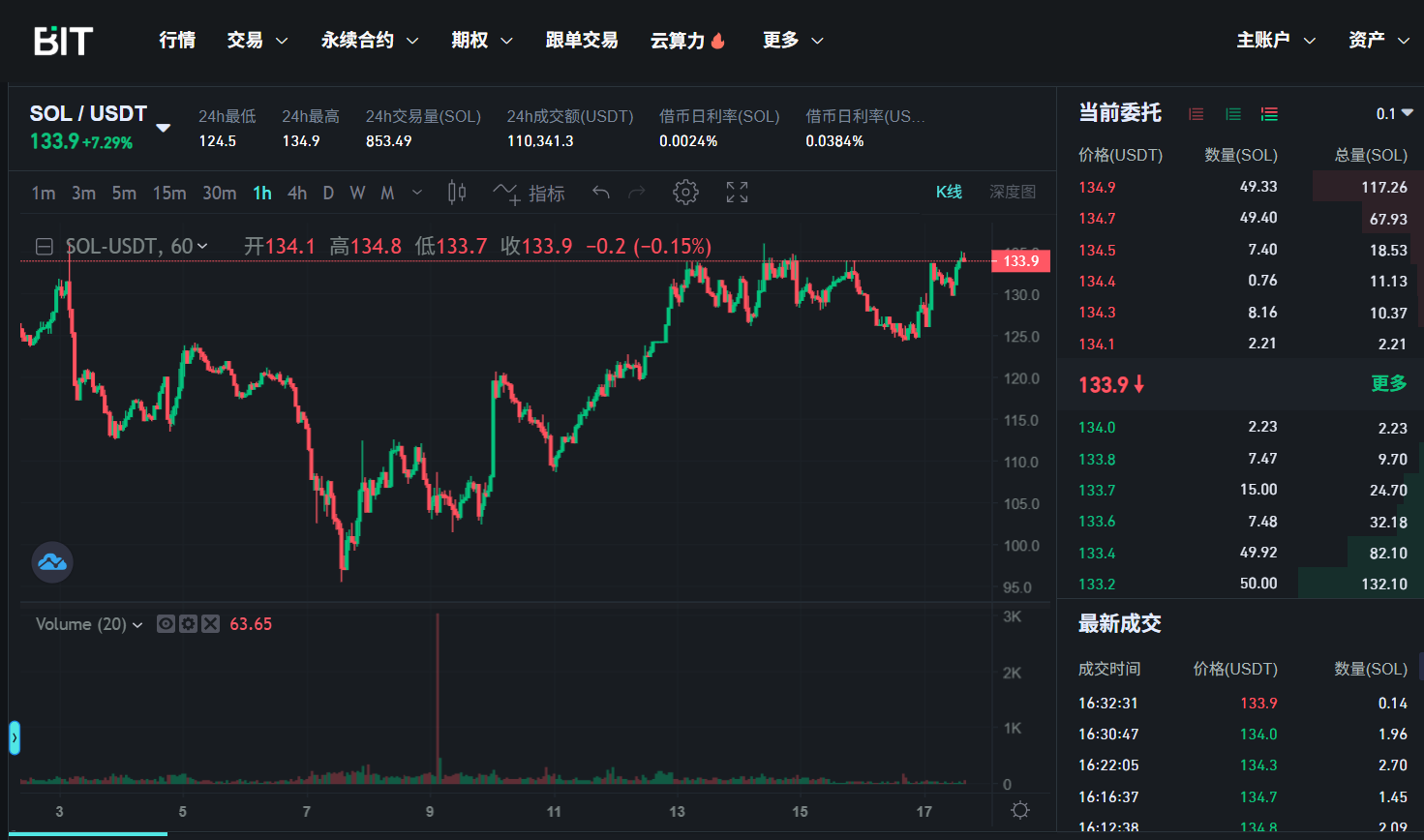The height and width of the screenshot is (840, 1424).
Task: Remove the Volume indicator with X
Action: pos(210,624)
